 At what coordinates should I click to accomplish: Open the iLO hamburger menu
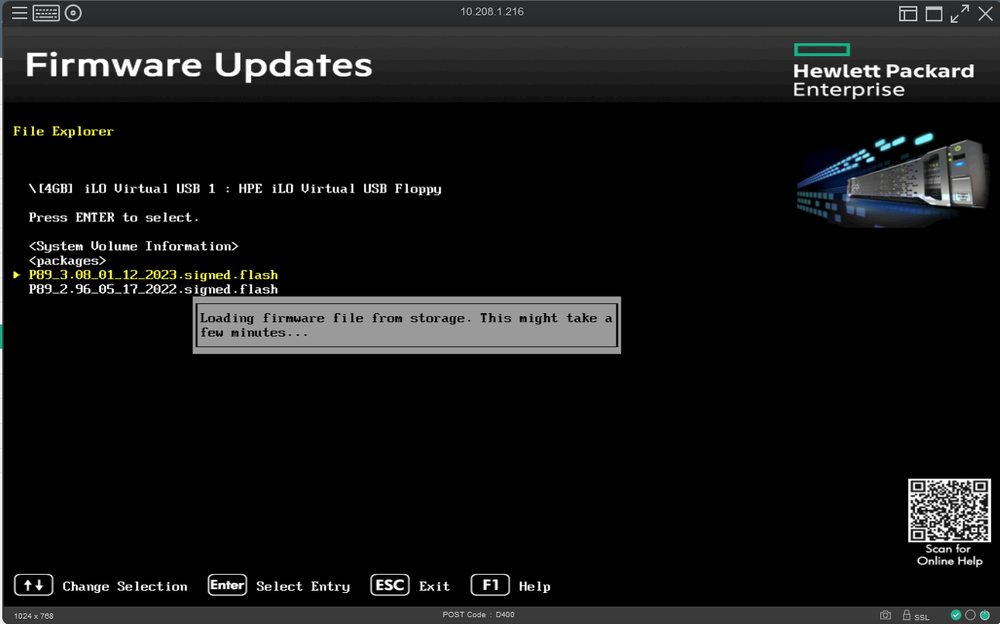pos(19,13)
